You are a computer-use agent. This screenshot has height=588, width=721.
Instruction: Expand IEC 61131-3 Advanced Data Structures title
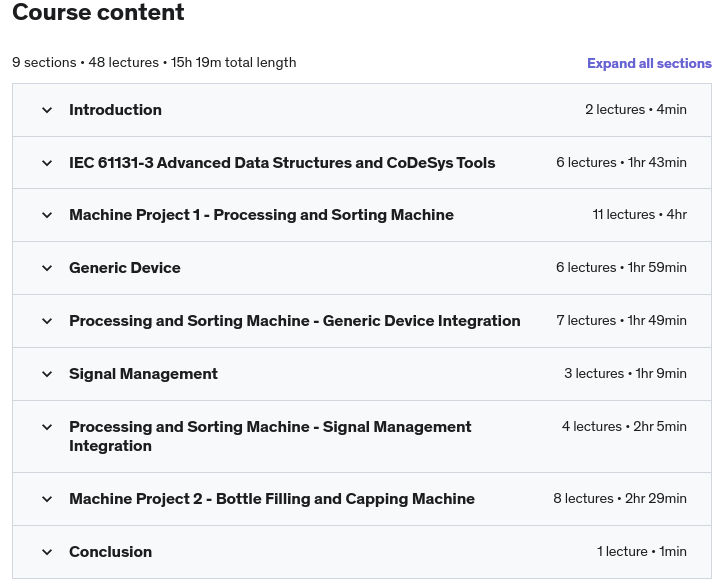pos(282,163)
